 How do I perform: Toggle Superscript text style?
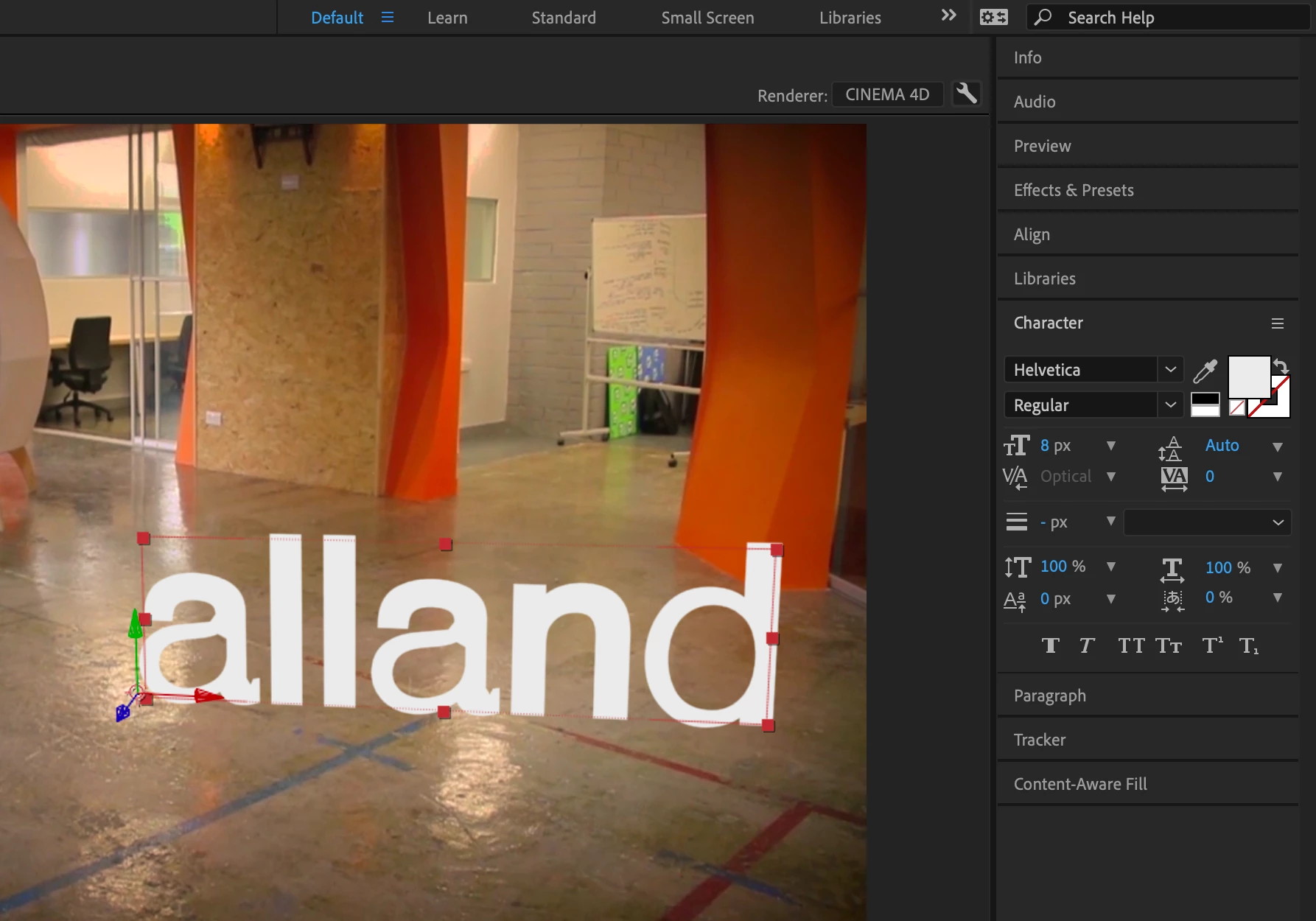(1213, 645)
